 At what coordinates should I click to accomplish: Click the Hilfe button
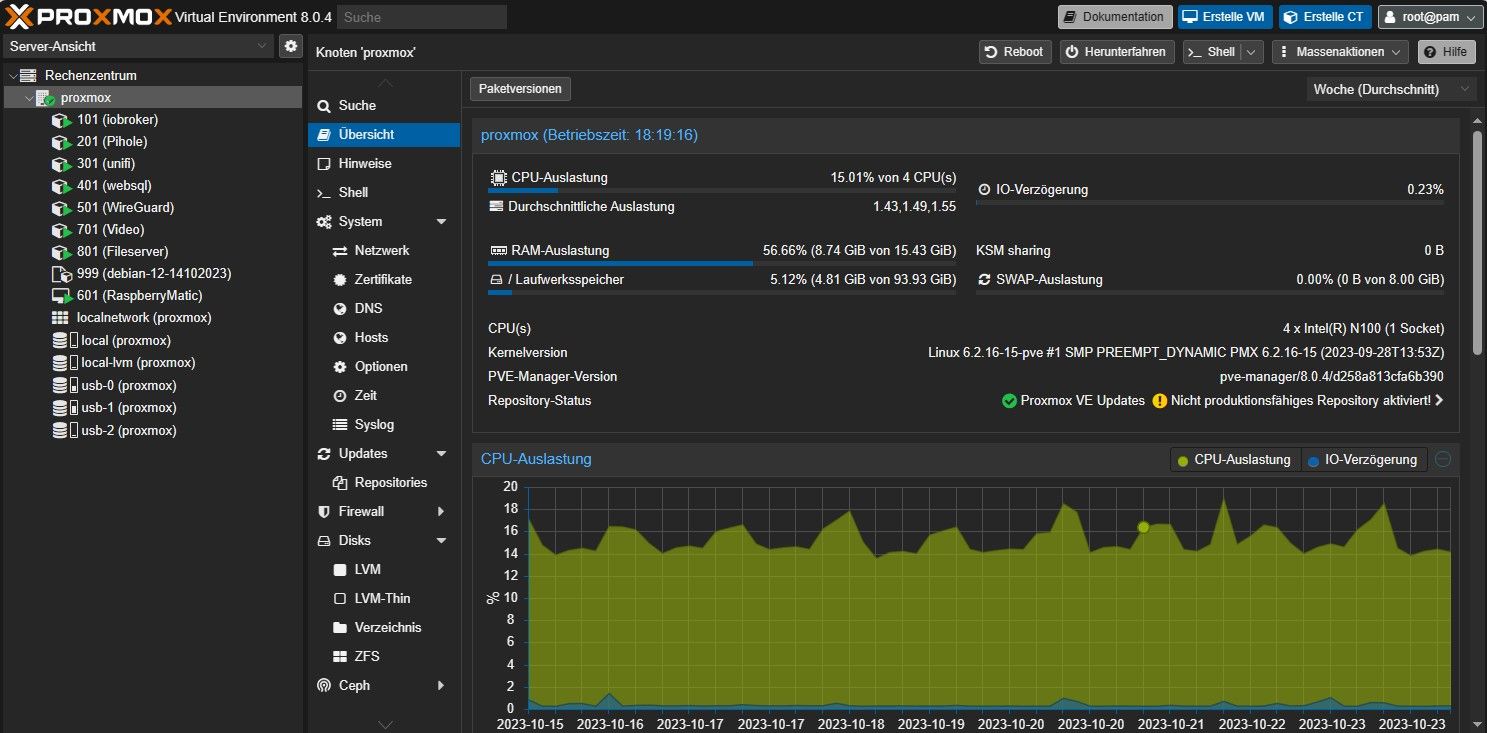(x=1446, y=52)
